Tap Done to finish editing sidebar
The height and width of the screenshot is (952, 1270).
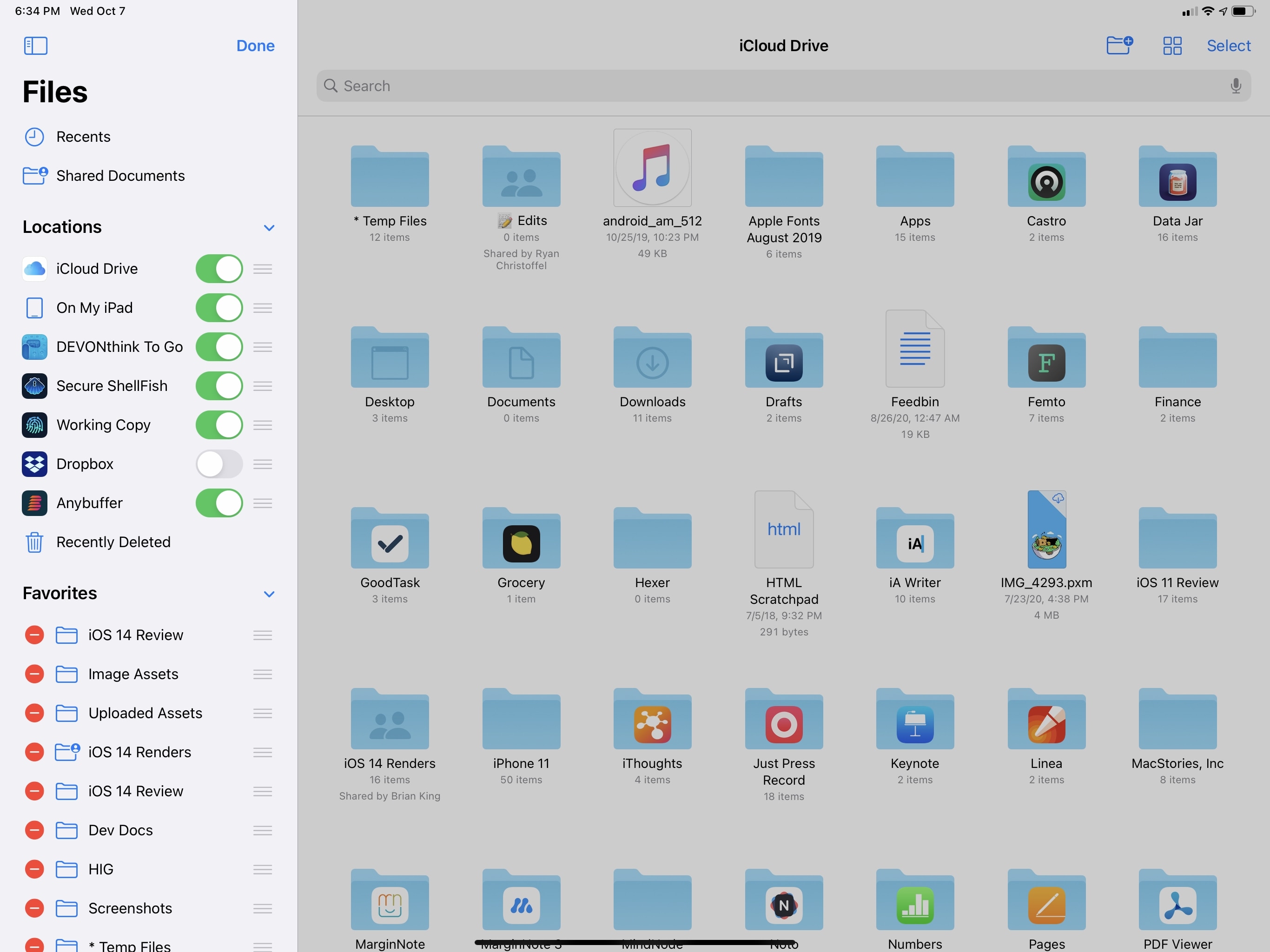[256, 46]
